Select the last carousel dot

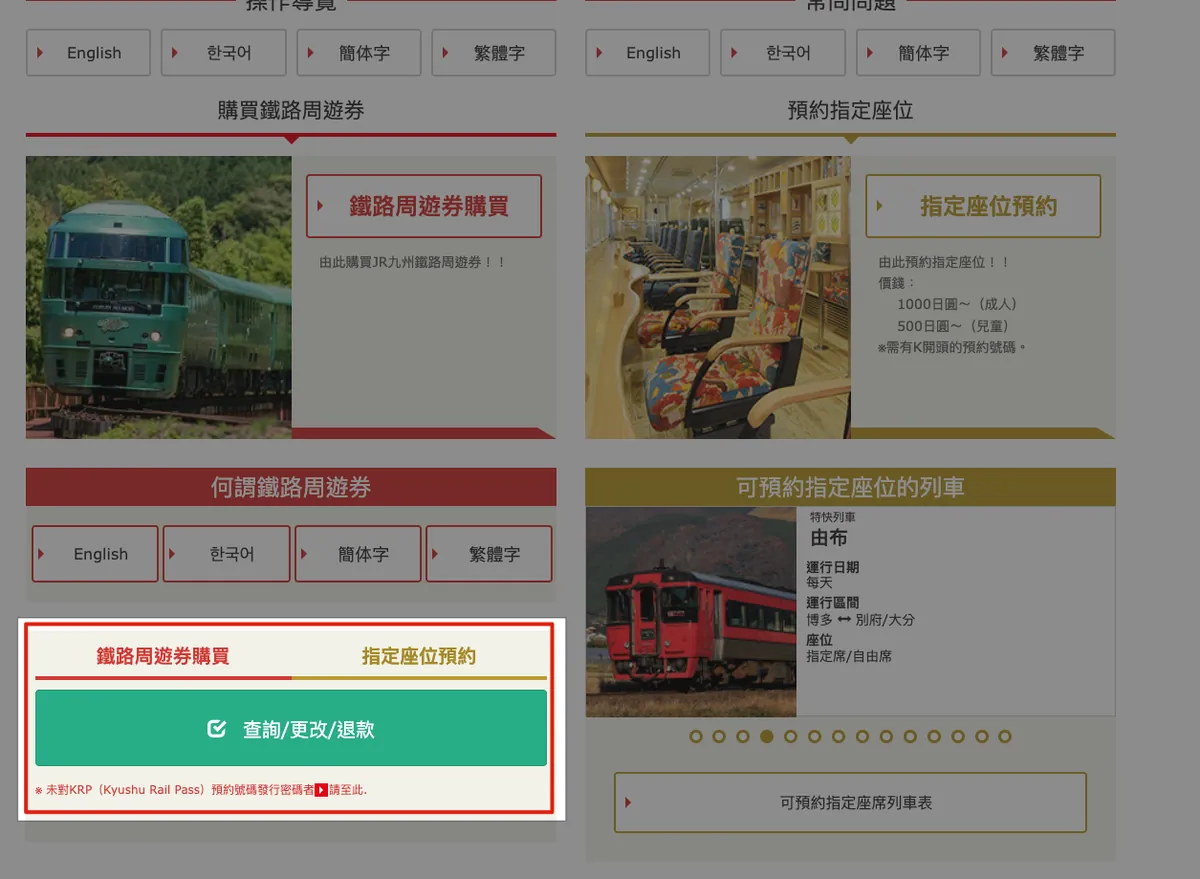[1005, 737]
